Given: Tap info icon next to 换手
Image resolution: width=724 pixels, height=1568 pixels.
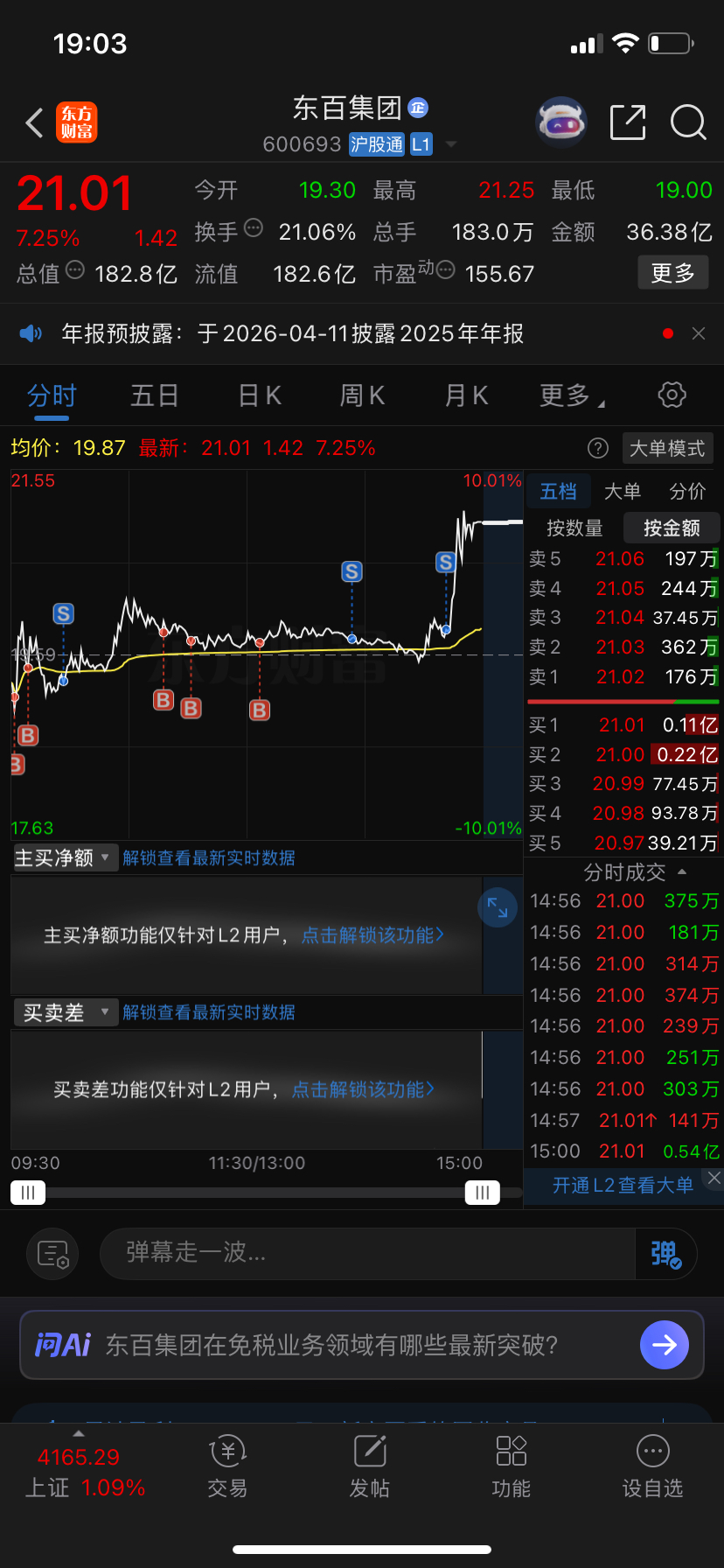Looking at the screenshot, I should coord(254,228).
